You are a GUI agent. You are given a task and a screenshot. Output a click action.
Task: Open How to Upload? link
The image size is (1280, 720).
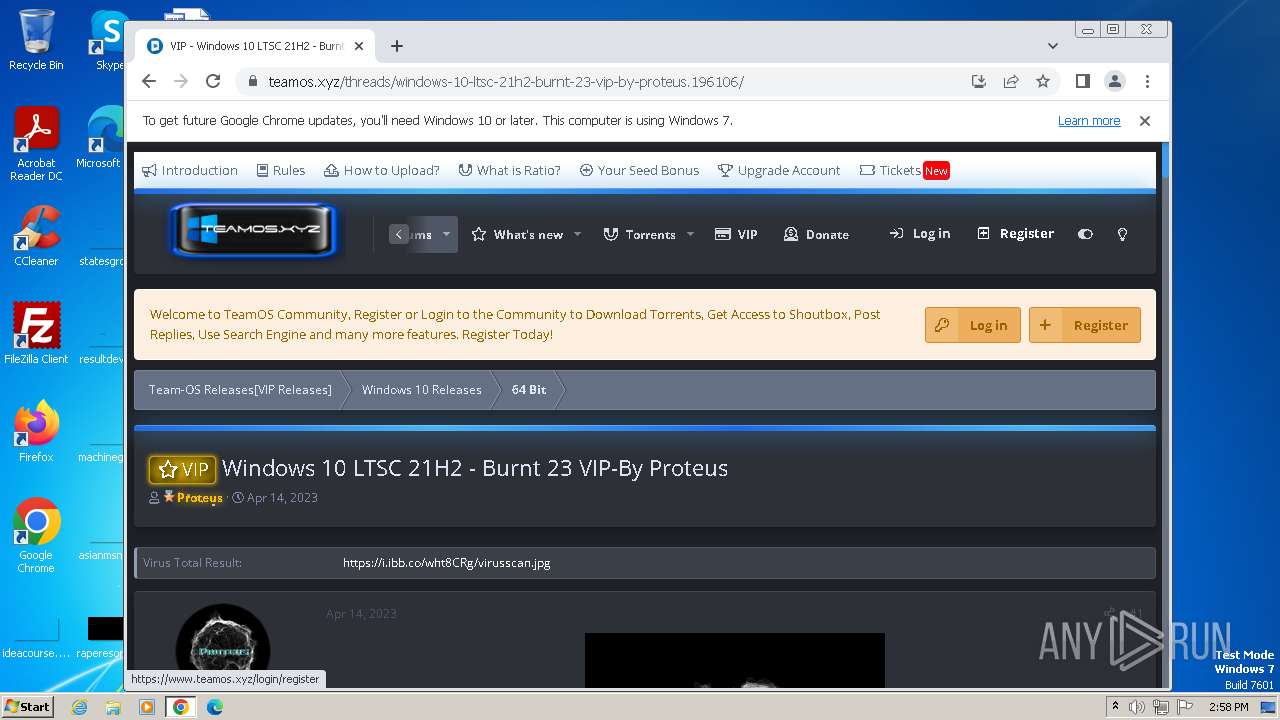[x=382, y=170]
